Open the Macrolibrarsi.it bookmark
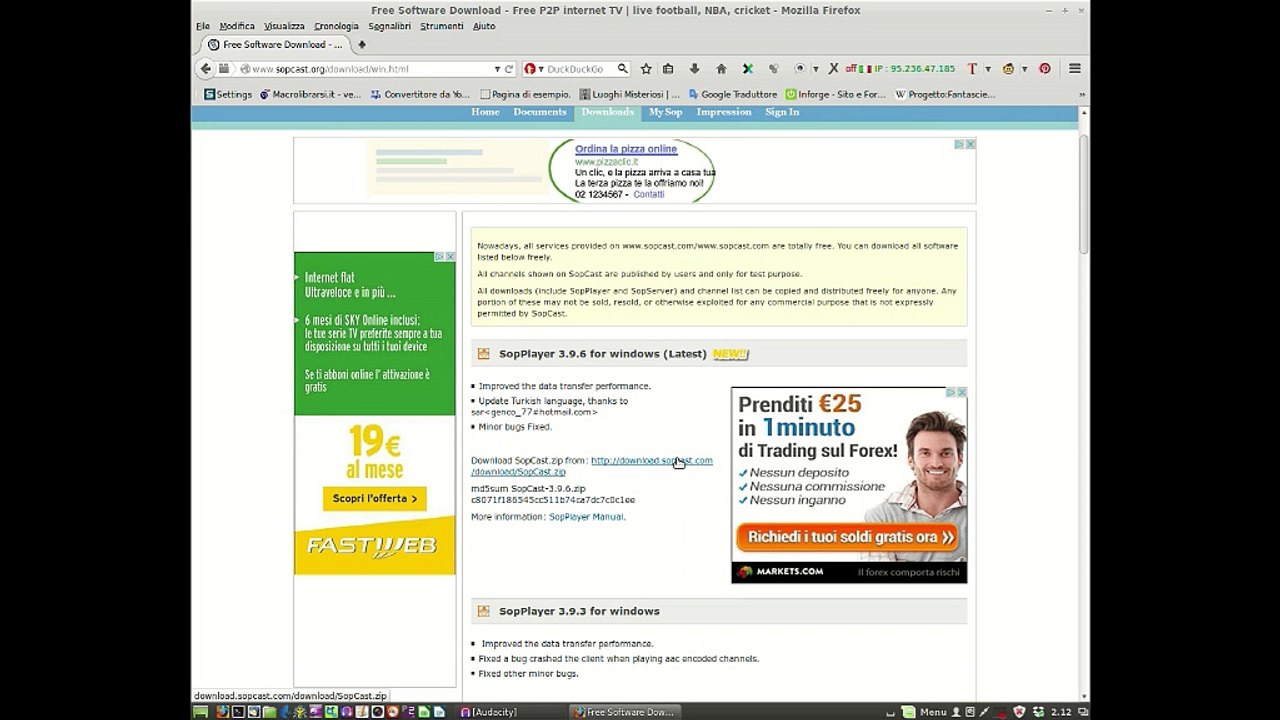 click(x=310, y=95)
